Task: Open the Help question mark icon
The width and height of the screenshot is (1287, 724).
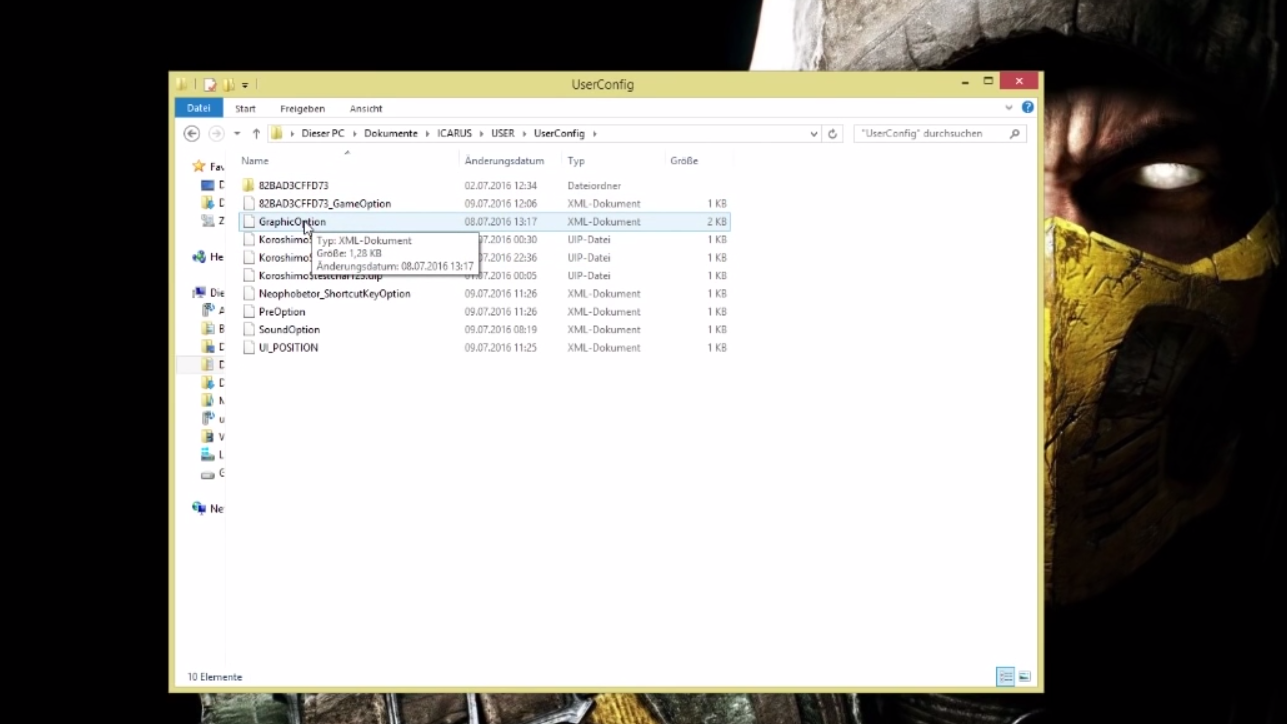Action: (x=1027, y=107)
